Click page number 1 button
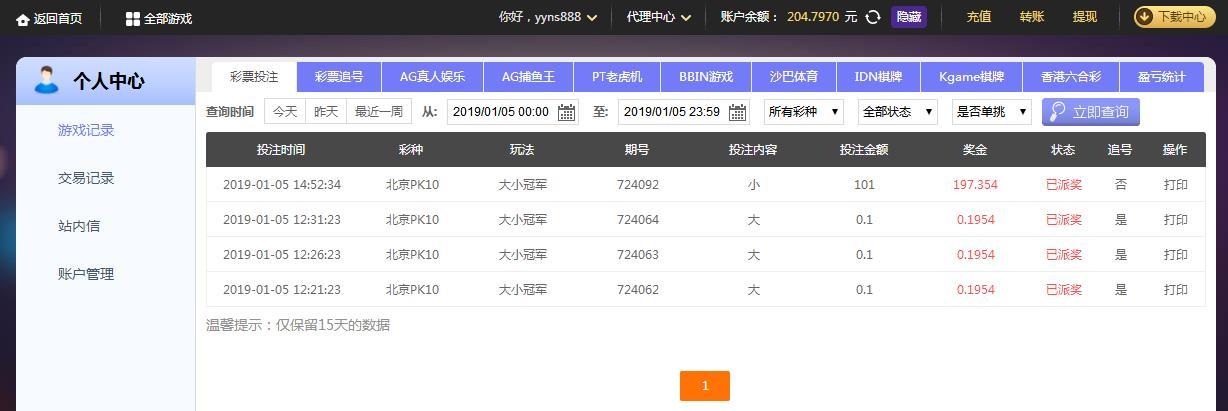 (x=705, y=386)
